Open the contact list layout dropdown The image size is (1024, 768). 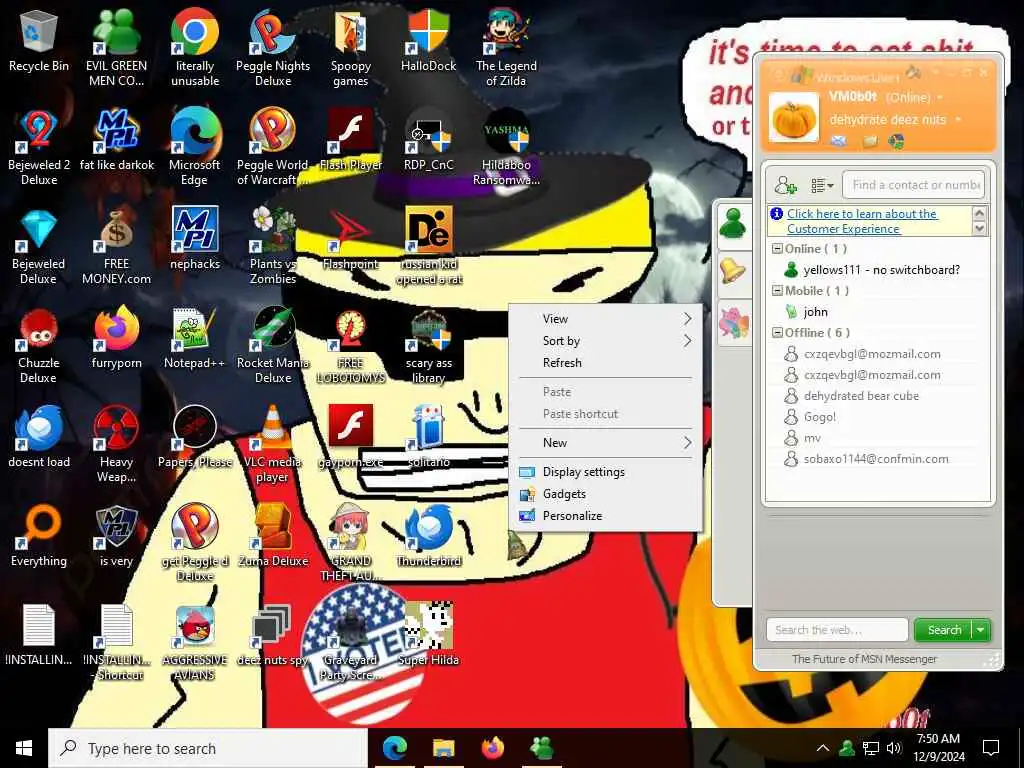click(822, 185)
